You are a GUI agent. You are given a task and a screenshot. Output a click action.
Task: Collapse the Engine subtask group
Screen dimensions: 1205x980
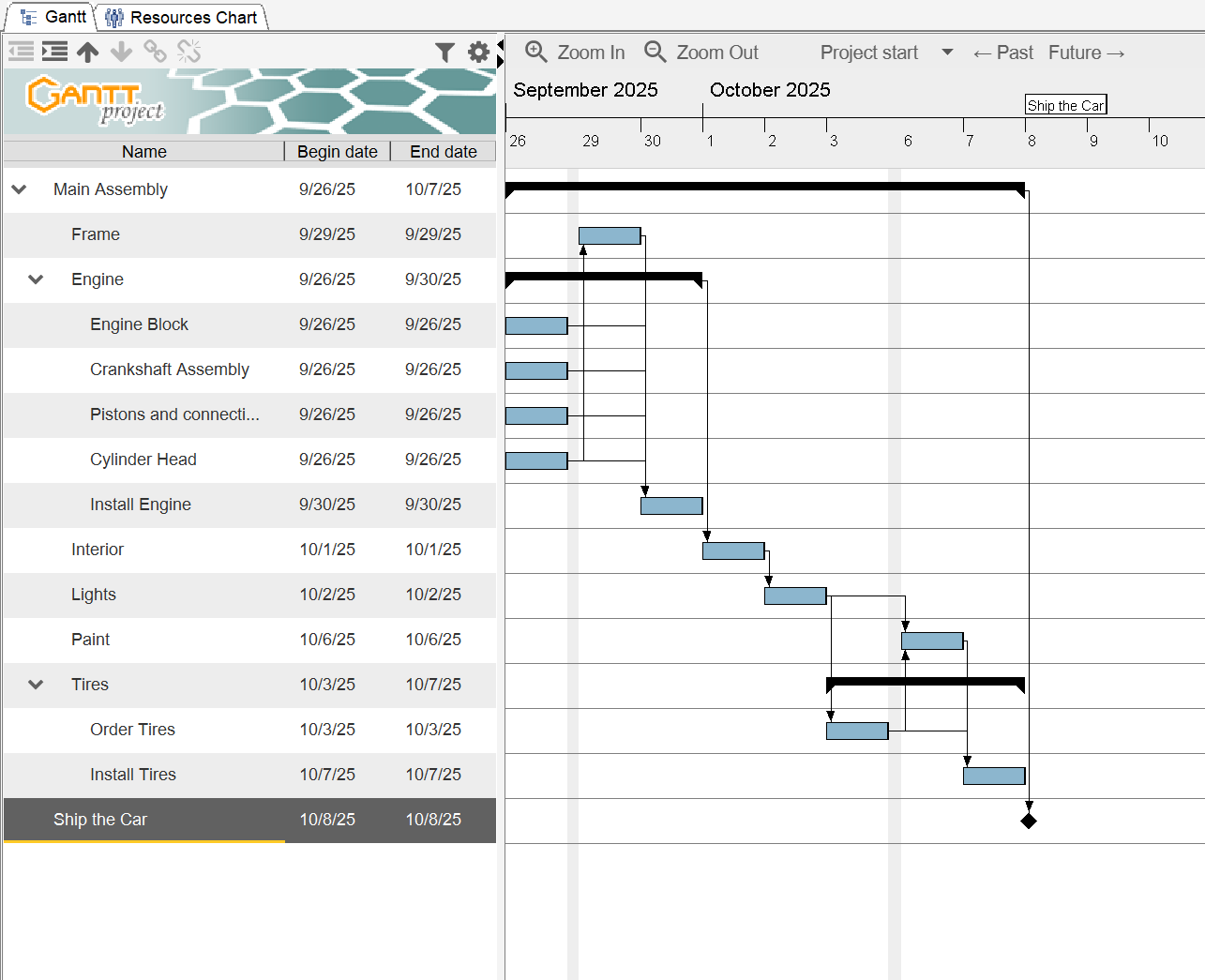coord(36,279)
